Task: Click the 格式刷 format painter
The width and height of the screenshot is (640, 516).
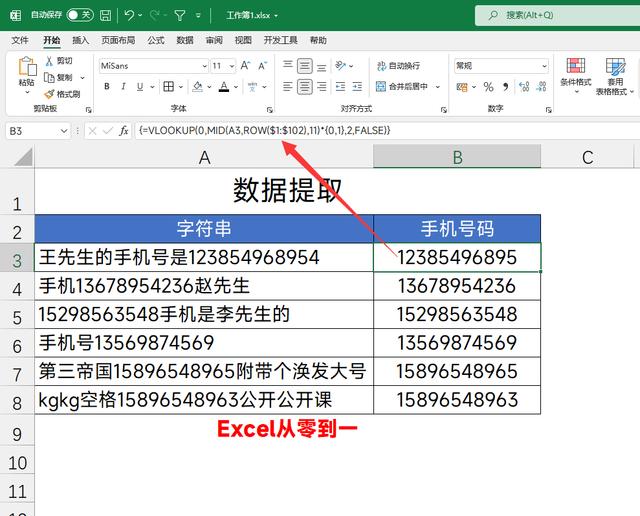Action: point(62,94)
